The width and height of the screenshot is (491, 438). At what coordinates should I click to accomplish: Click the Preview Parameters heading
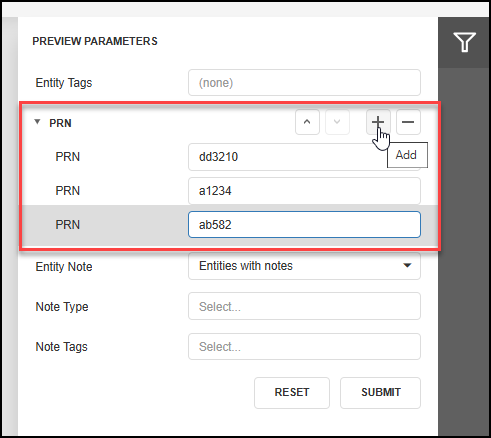pyautogui.click(x=95, y=41)
